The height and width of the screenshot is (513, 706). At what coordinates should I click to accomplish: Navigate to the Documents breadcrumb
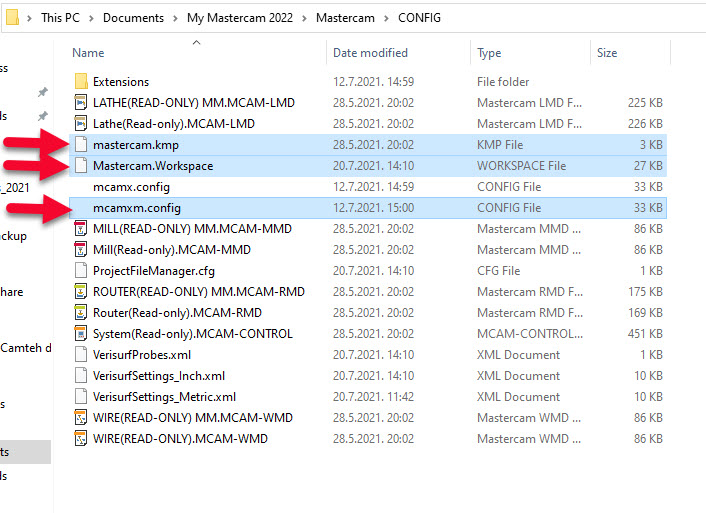click(133, 18)
